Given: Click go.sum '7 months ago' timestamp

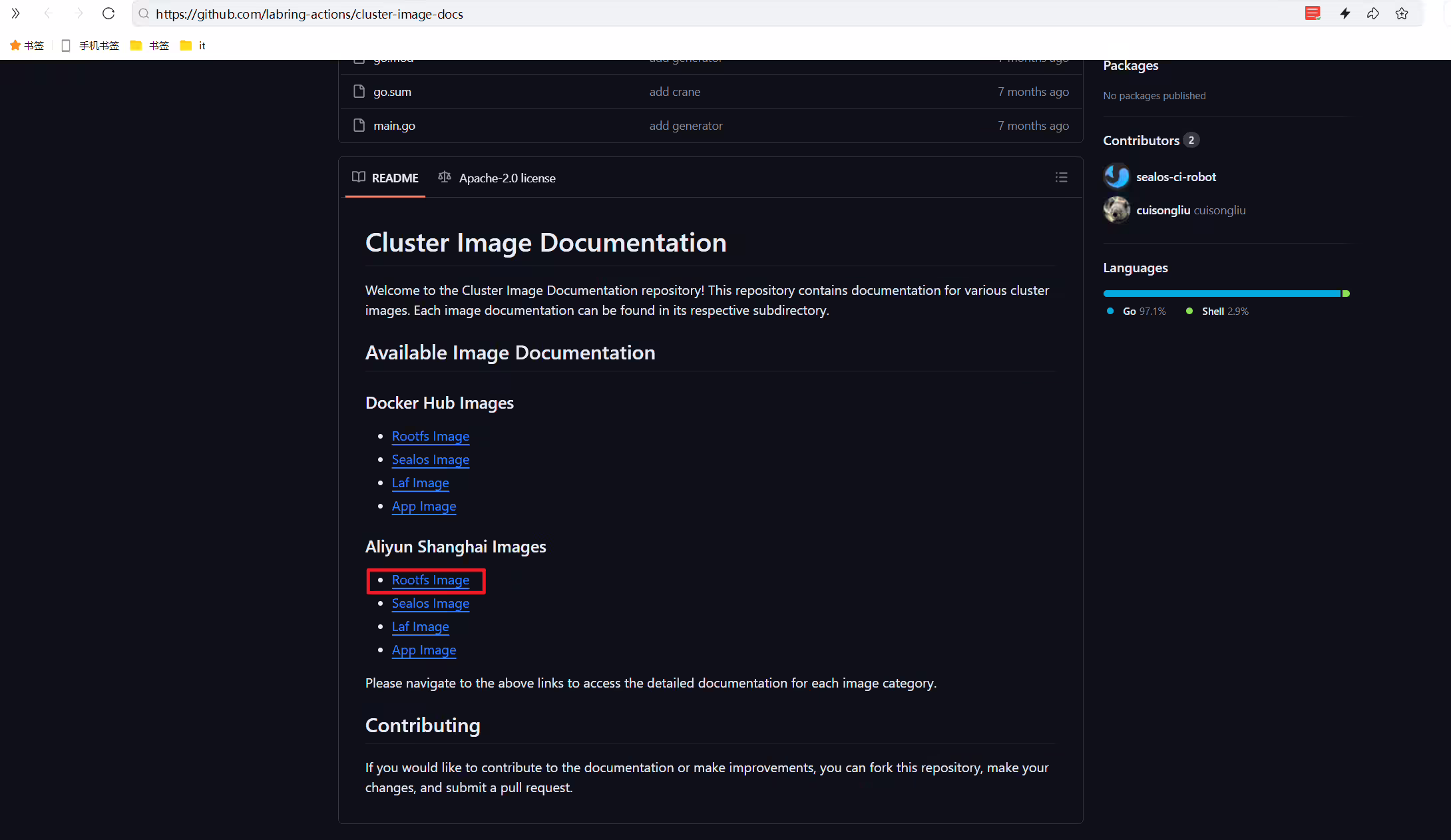Looking at the screenshot, I should click(1033, 92).
